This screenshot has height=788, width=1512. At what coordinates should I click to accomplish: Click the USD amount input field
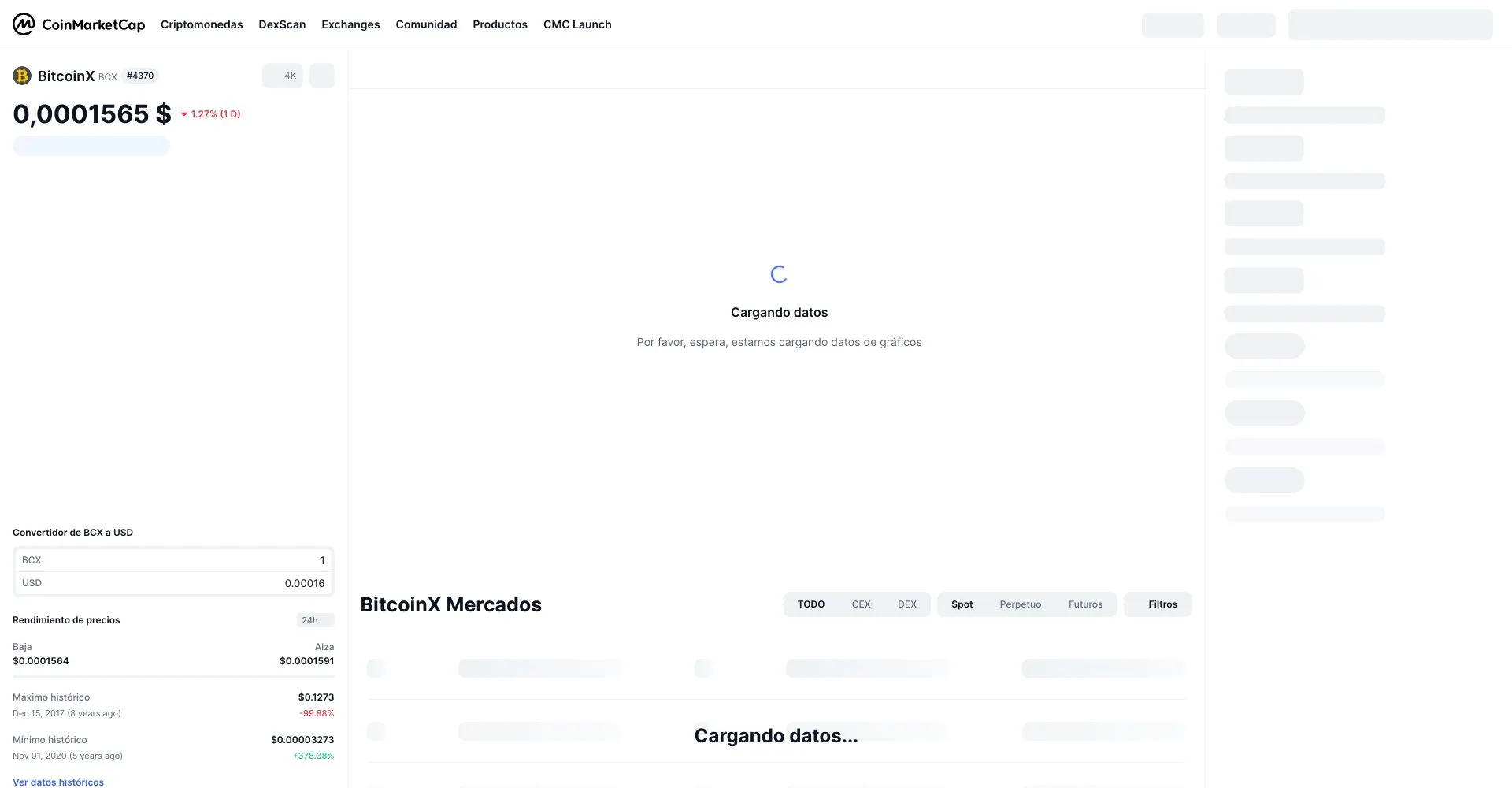click(x=173, y=583)
